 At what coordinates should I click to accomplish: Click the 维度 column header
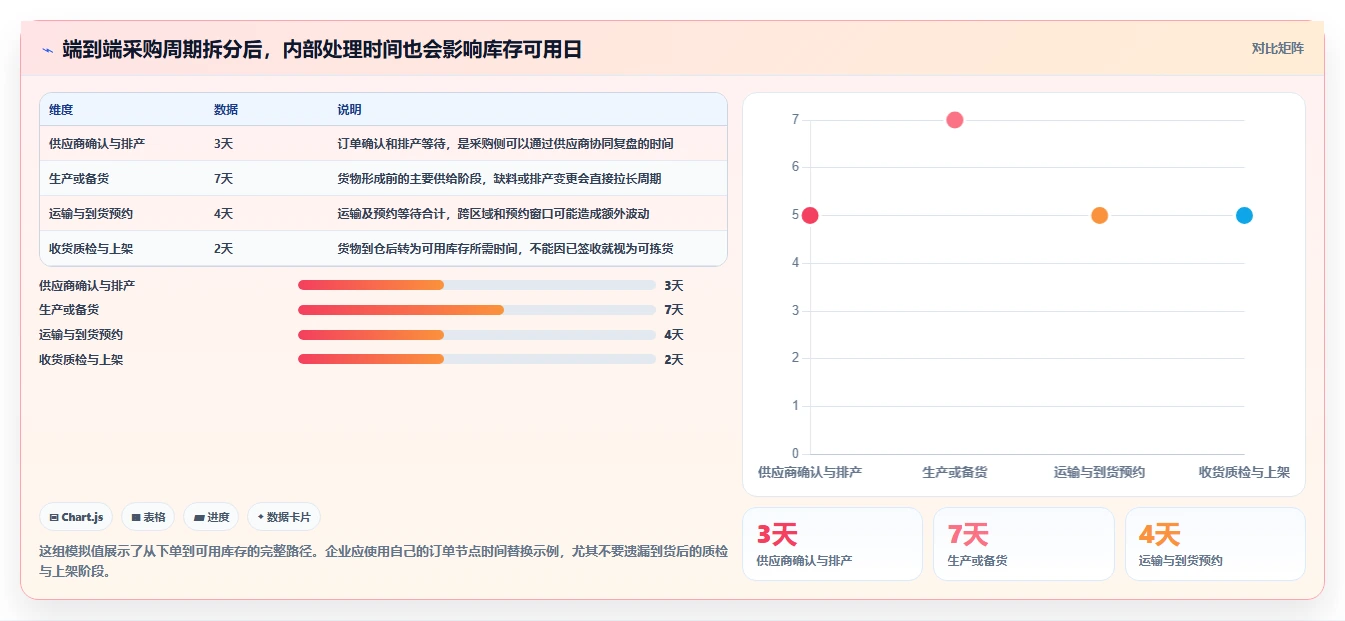pyautogui.click(x=61, y=110)
